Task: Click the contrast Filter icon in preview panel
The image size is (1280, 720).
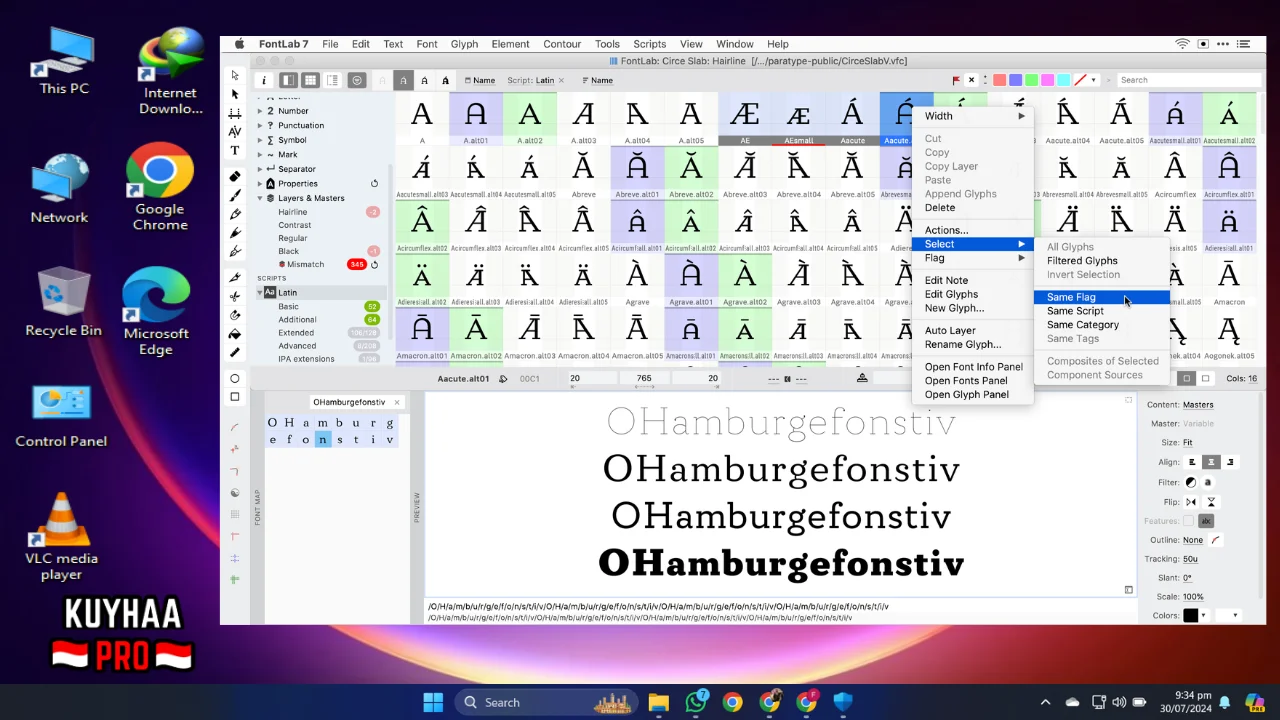Action: [1191, 482]
